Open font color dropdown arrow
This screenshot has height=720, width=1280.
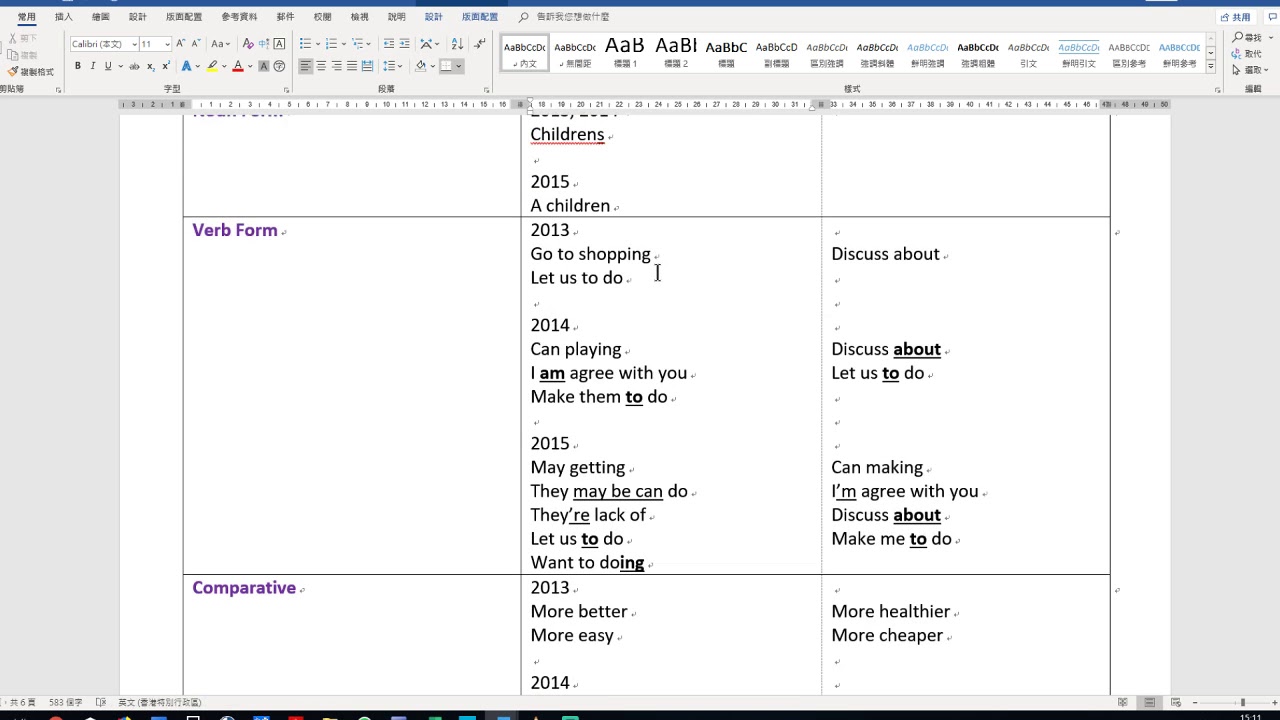250,66
